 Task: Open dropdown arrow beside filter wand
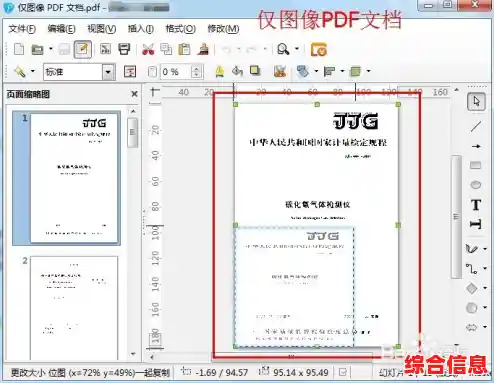tap(33, 71)
